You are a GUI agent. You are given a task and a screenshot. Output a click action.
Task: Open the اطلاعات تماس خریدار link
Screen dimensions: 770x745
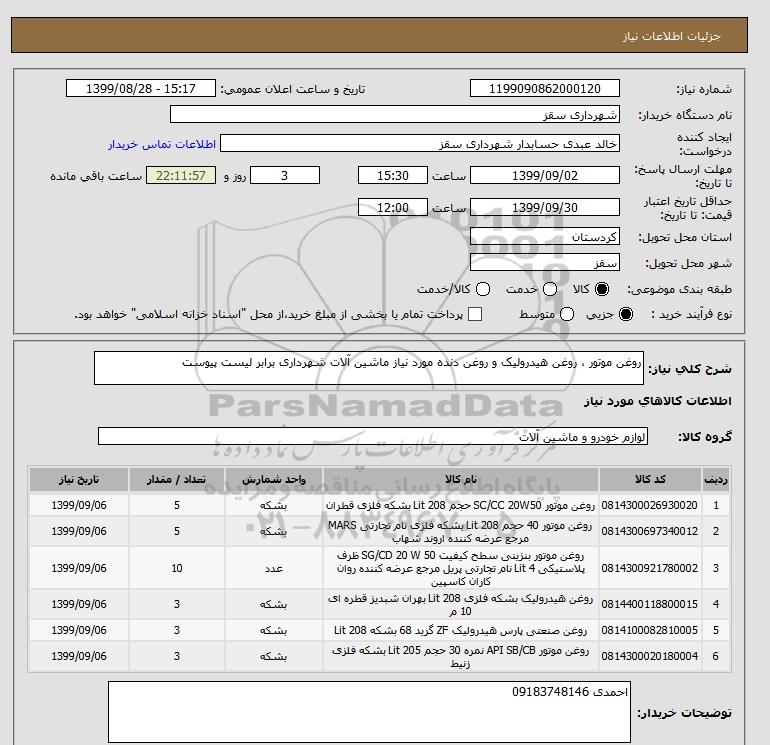[x=162, y=144]
